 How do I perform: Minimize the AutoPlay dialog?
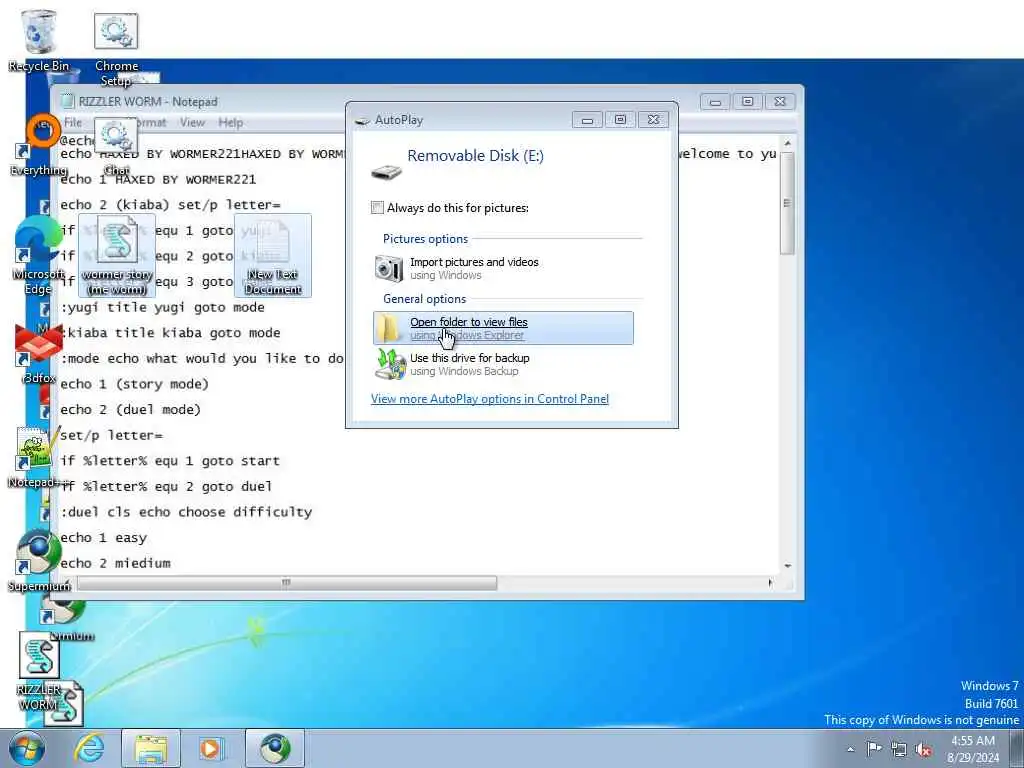pyautogui.click(x=587, y=120)
